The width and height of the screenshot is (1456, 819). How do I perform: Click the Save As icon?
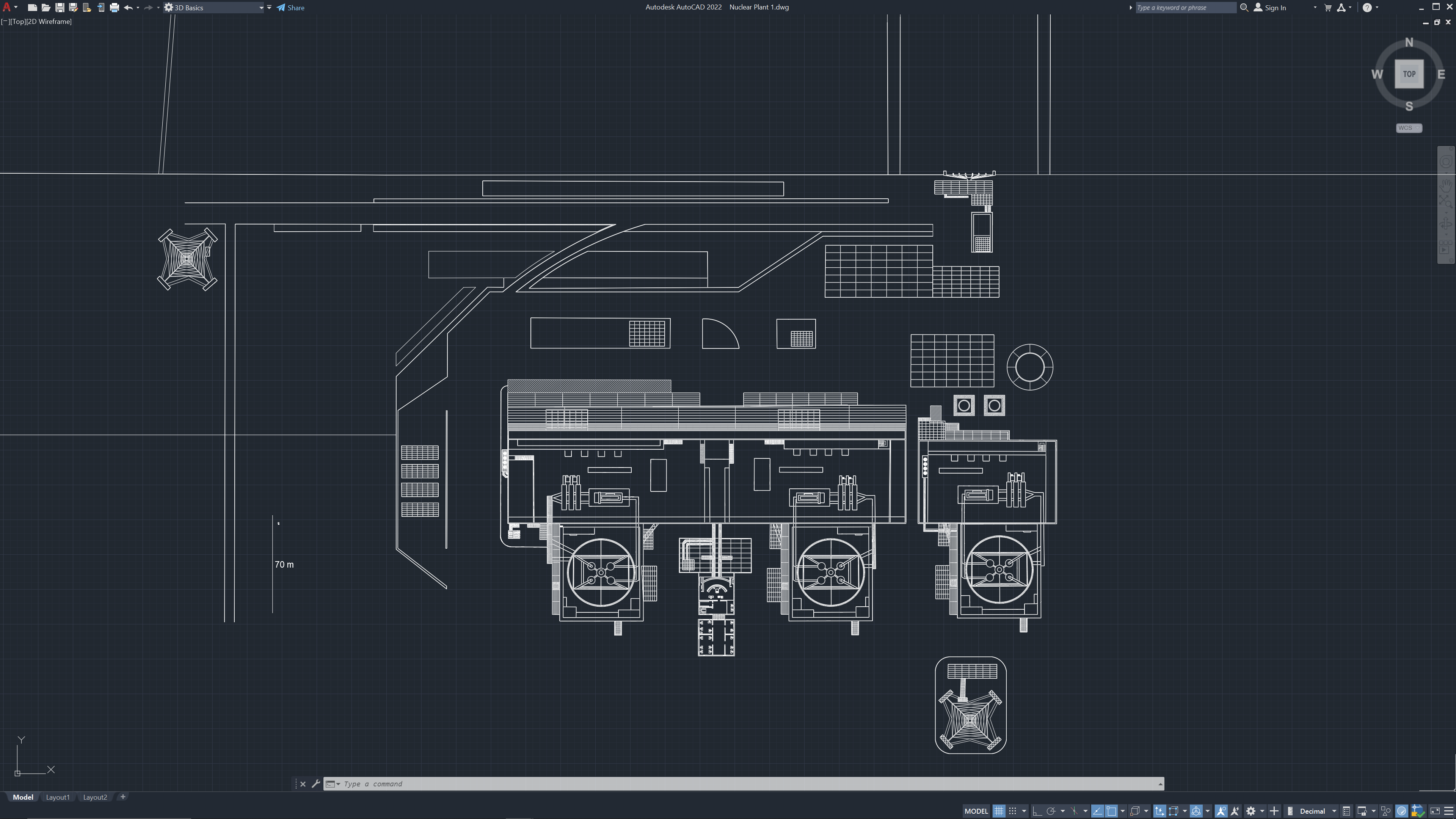pos(73,7)
